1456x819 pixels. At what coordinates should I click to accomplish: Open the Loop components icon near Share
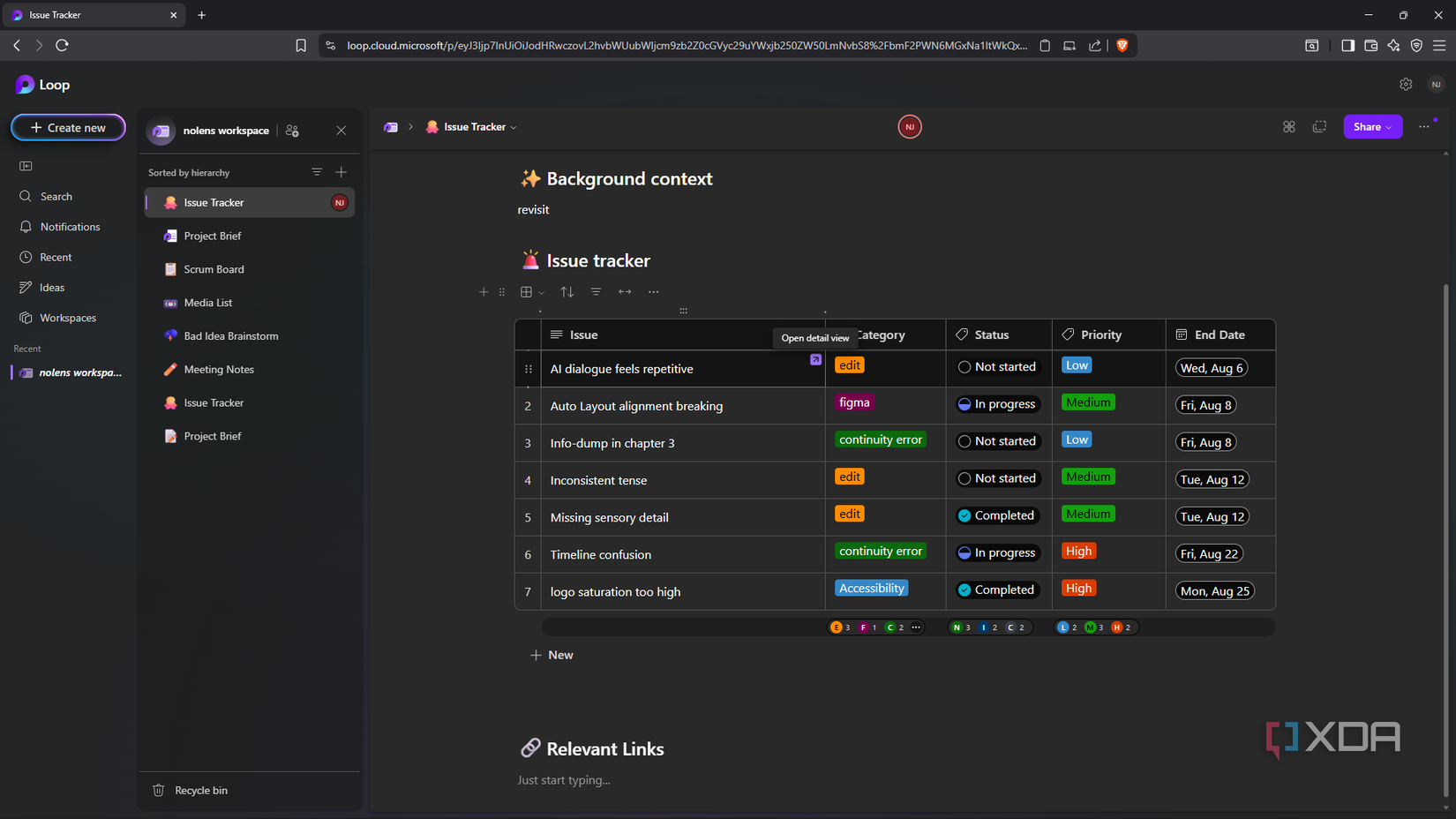(x=1289, y=127)
